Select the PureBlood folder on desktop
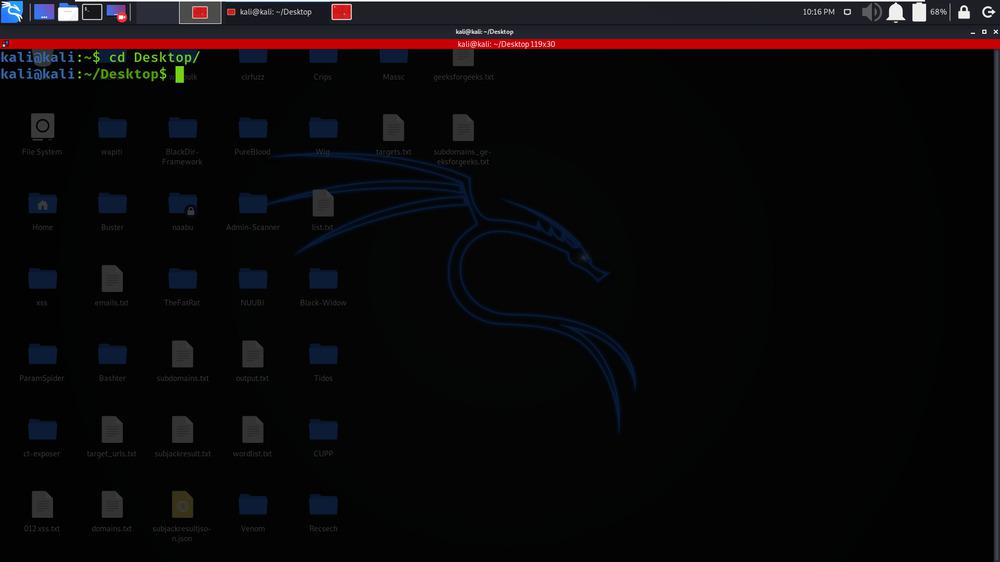The image size is (1000, 562). [x=253, y=135]
